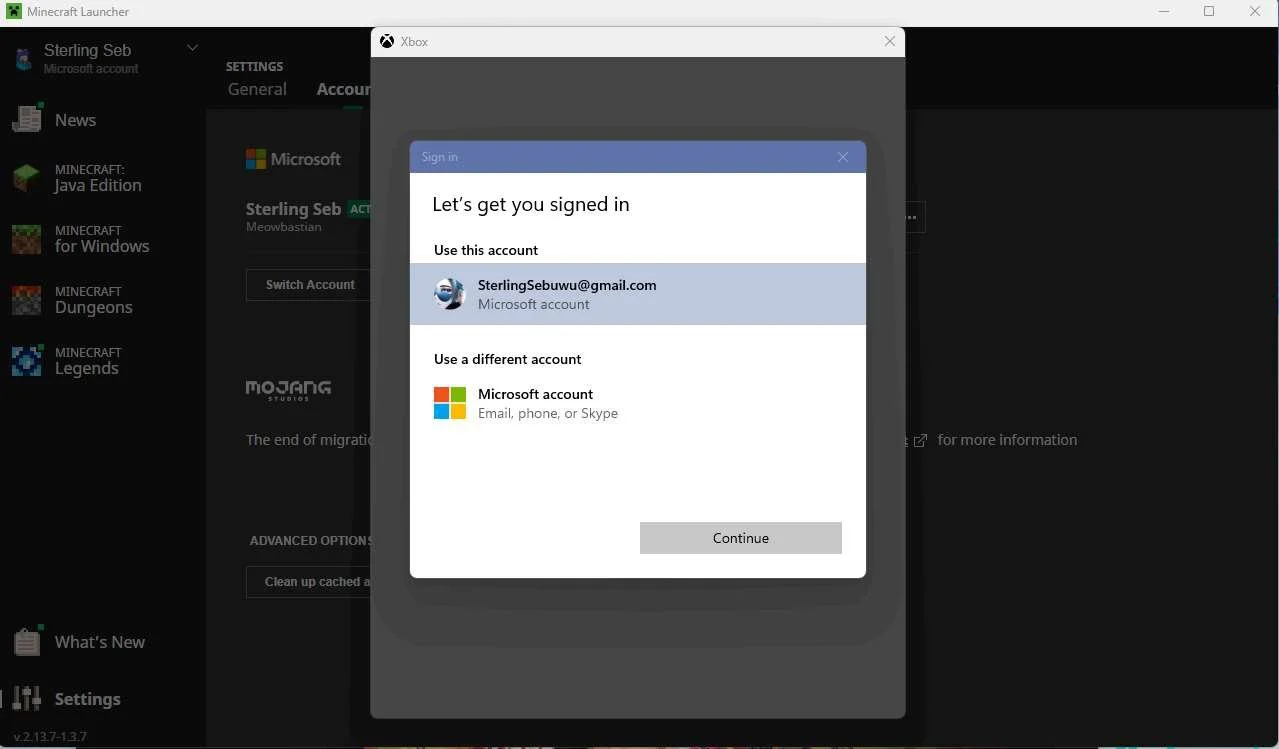Click the Meowbastian gamertag text

click(284, 227)
